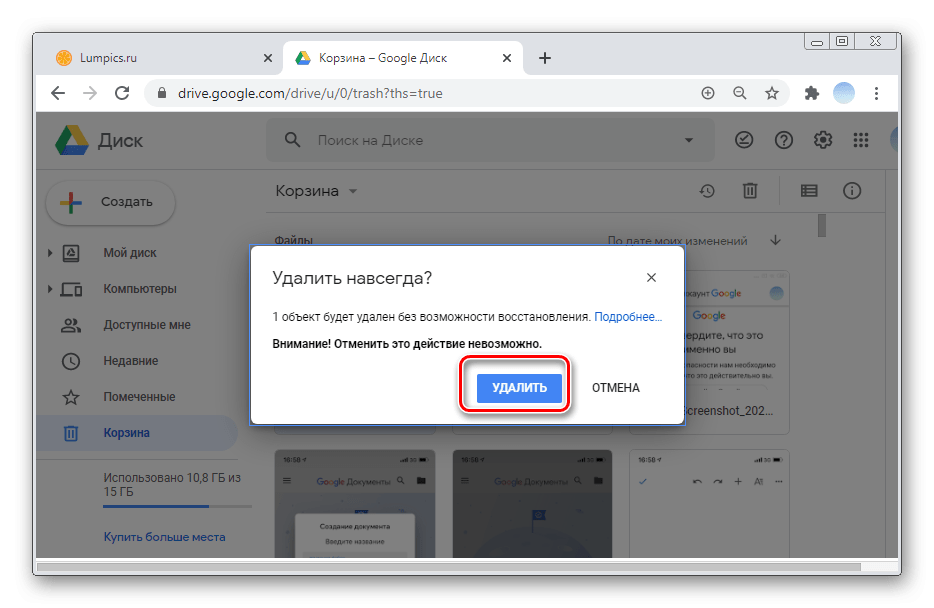Switch to the Lumpics.ru tab
This screenshot has width=934, height=608.
159,58
